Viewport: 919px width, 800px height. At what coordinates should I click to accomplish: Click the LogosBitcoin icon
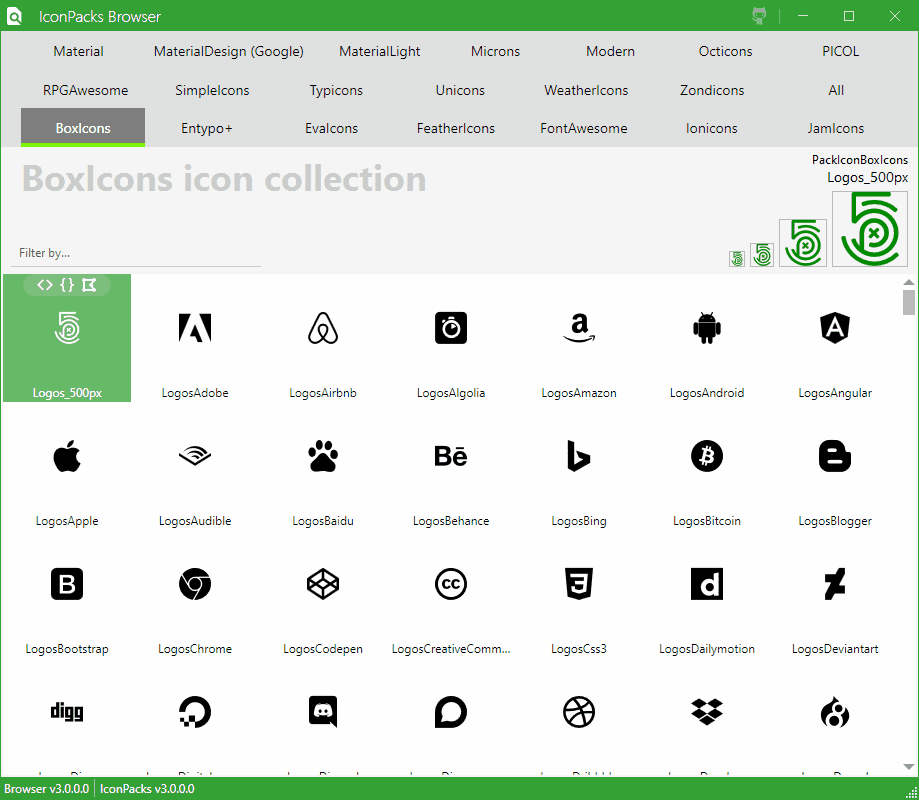coord(707,456)
